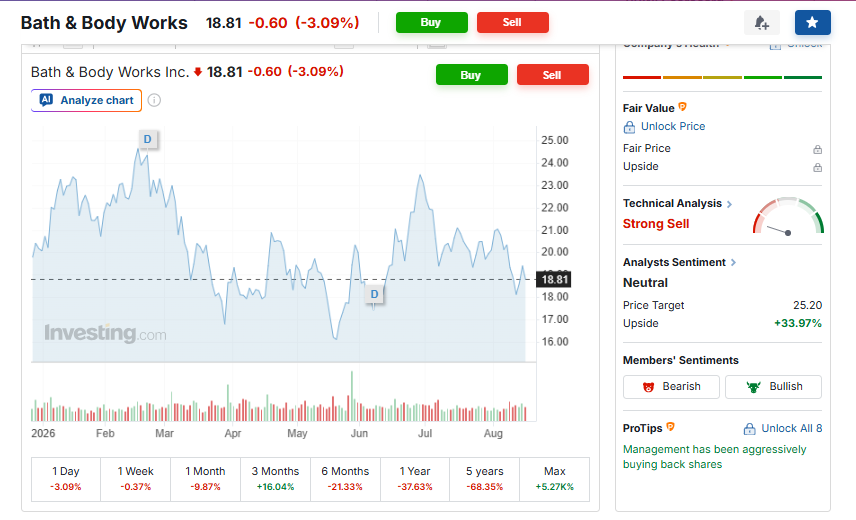
Task: Select the 1 Year time range
Action: pyautogui.click(x=415, y=479)
